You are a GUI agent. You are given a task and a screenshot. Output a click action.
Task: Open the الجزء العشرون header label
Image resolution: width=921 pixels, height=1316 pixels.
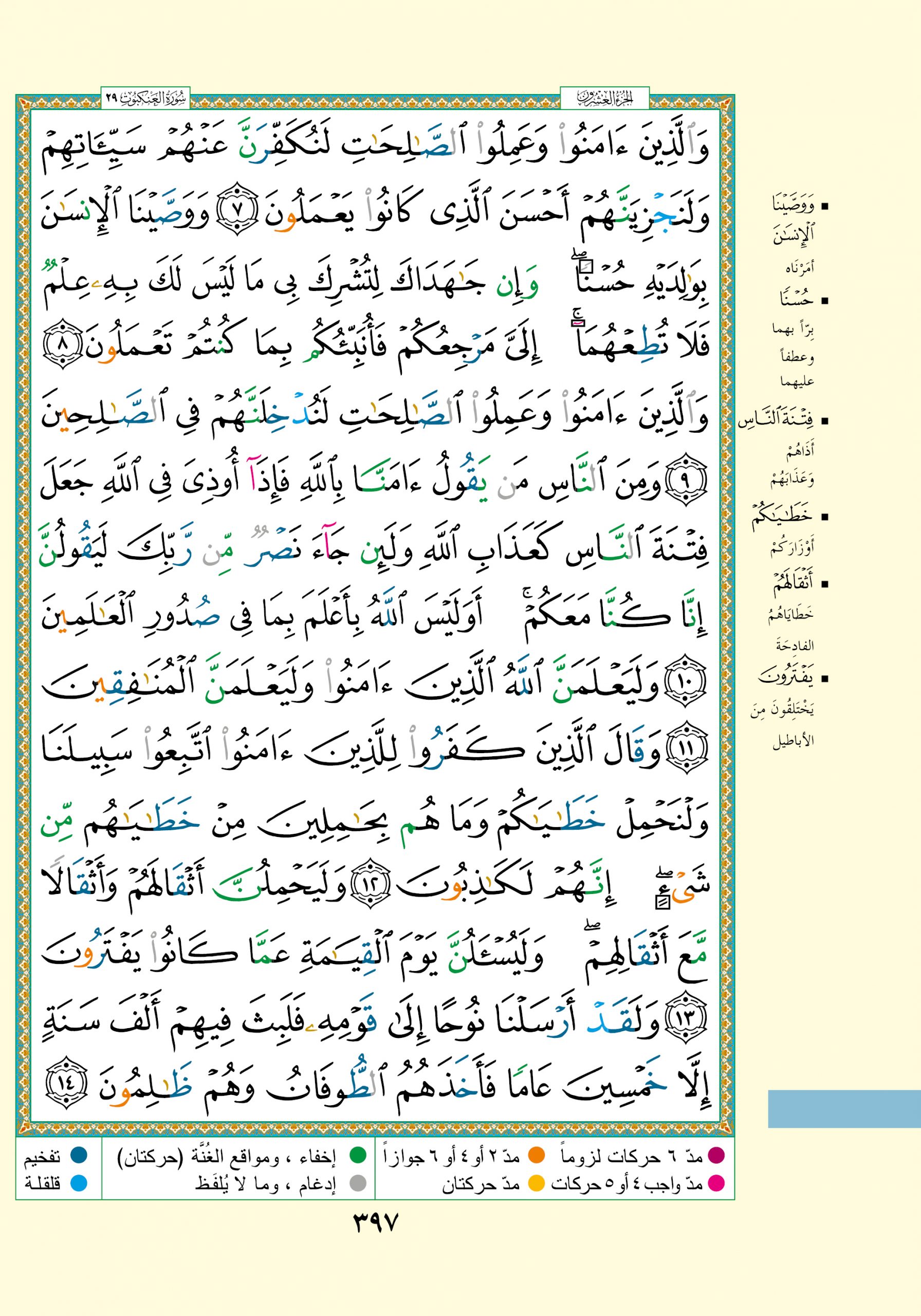[604, 98]
